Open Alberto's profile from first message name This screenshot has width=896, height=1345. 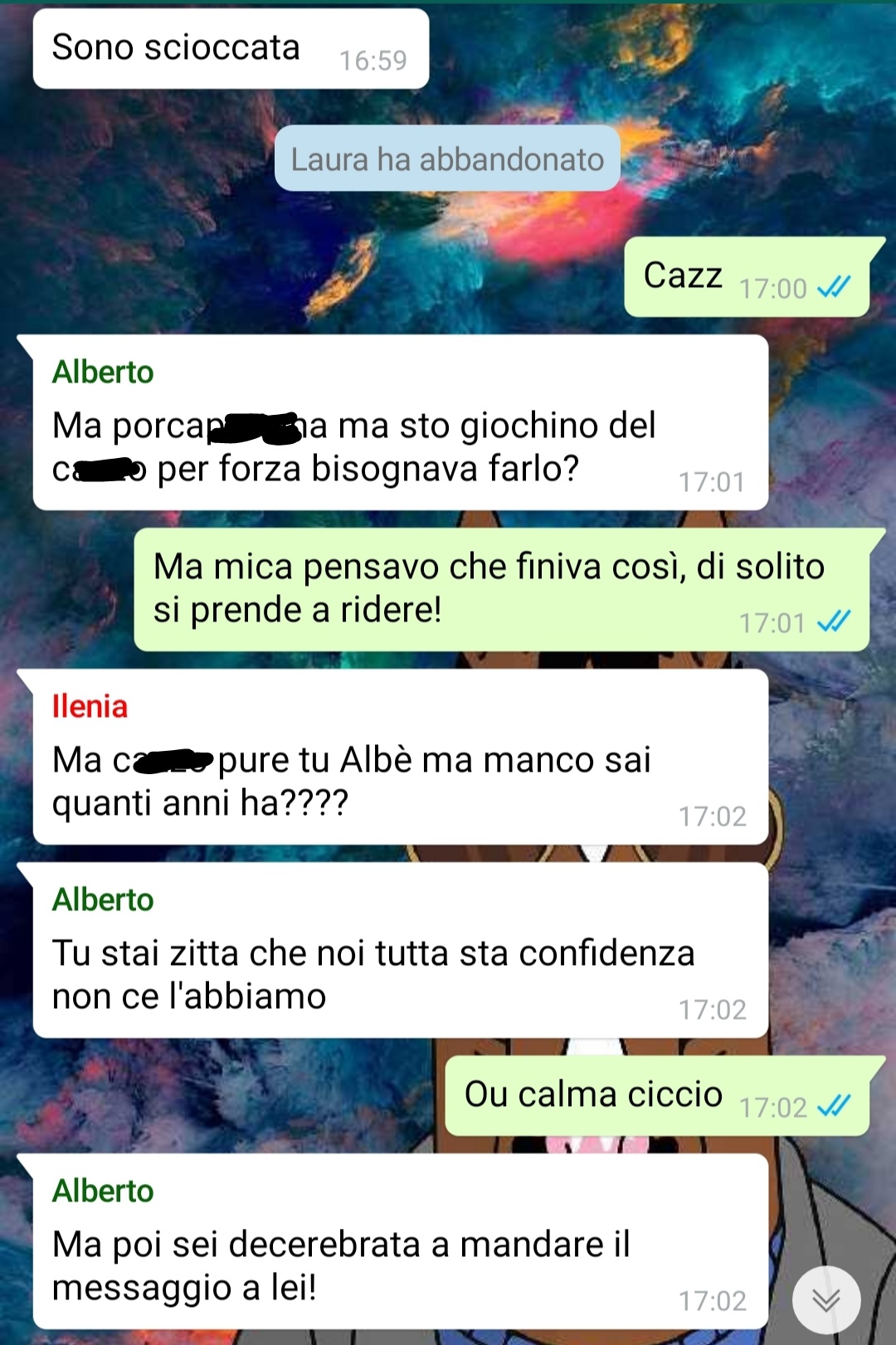tap(103, 373)
